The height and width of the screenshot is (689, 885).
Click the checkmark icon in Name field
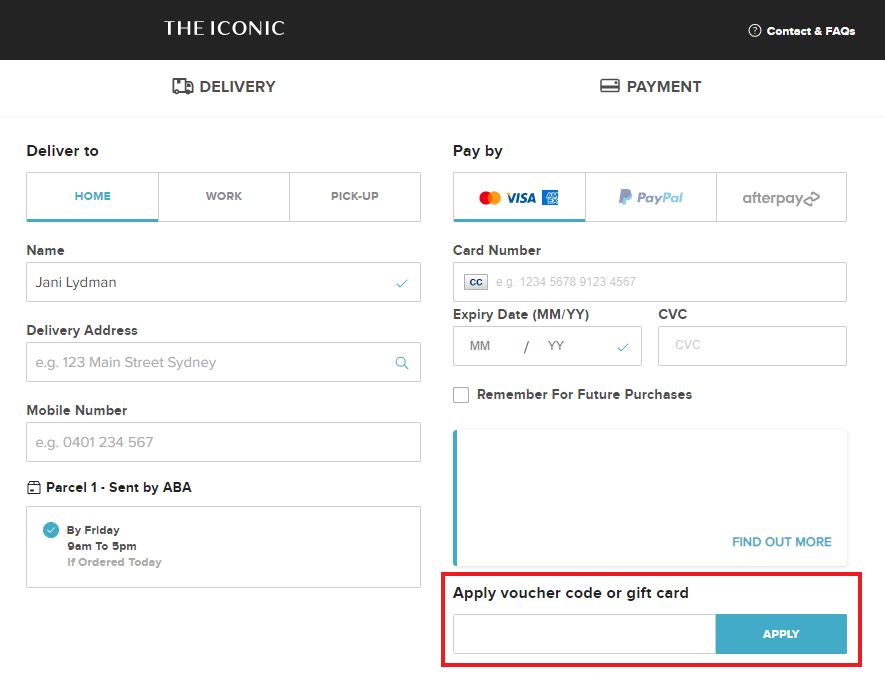pyautogui.click(x=402, y=283)
